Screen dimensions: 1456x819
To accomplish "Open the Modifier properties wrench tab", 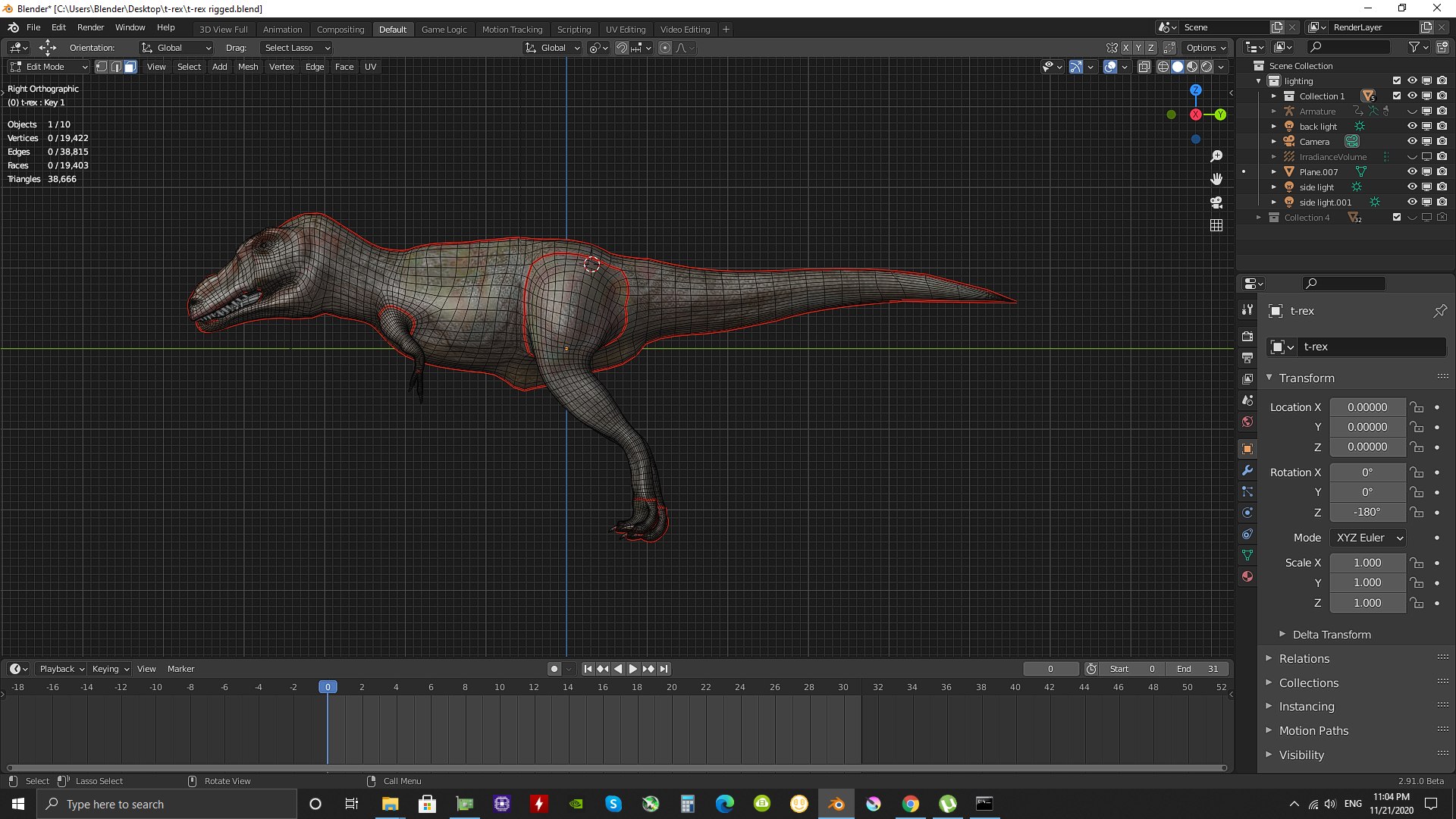I will (1247, 470).
